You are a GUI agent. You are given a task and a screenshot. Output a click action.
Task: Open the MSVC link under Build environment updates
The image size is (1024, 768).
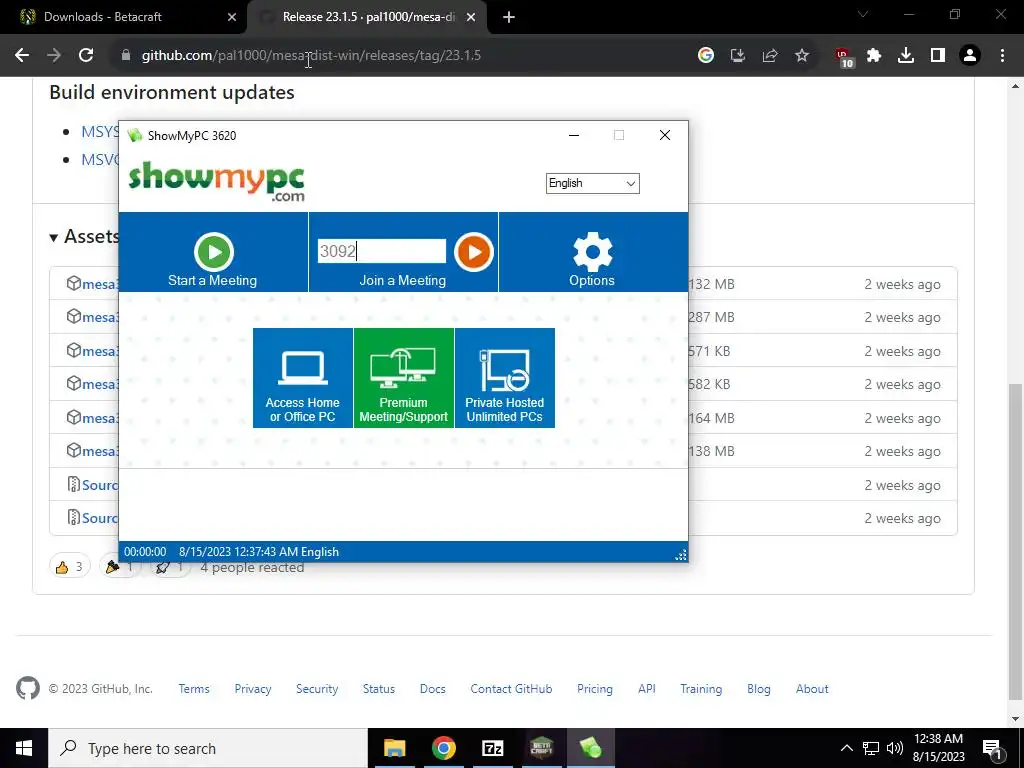point(100,159)
